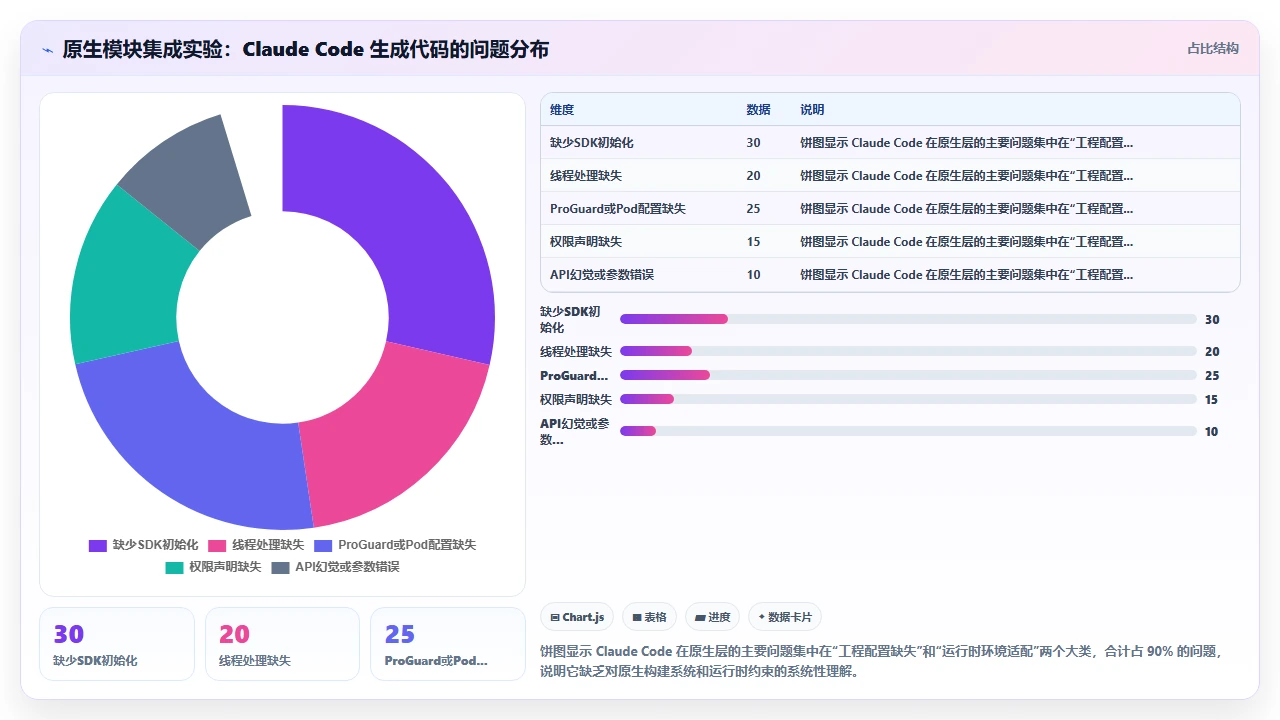Click the 进度 tag chip
Viewport: 1280px width, 720px height.
click(713, 617)
